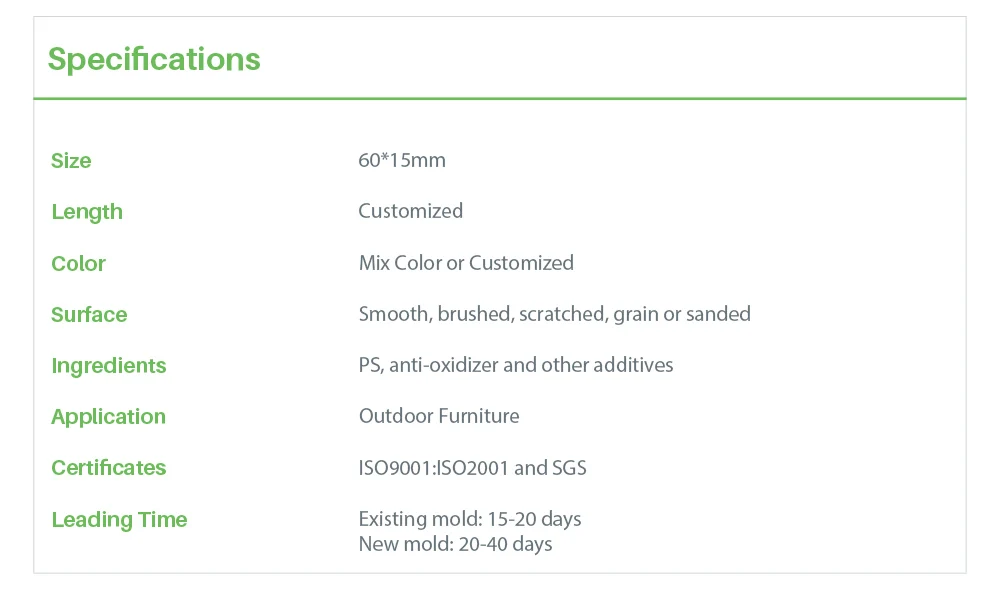Click the Existing mold: 15-20 days line
Screen dimensions: 1000x591
coord(470,519)
